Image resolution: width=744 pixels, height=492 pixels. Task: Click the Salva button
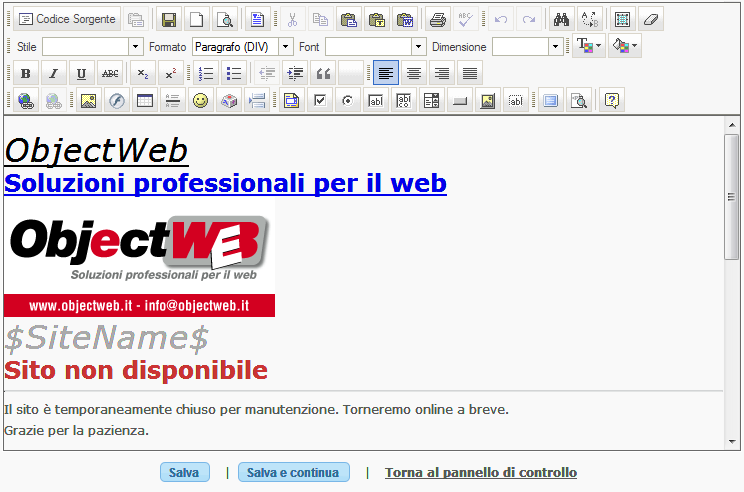[185, 472]
